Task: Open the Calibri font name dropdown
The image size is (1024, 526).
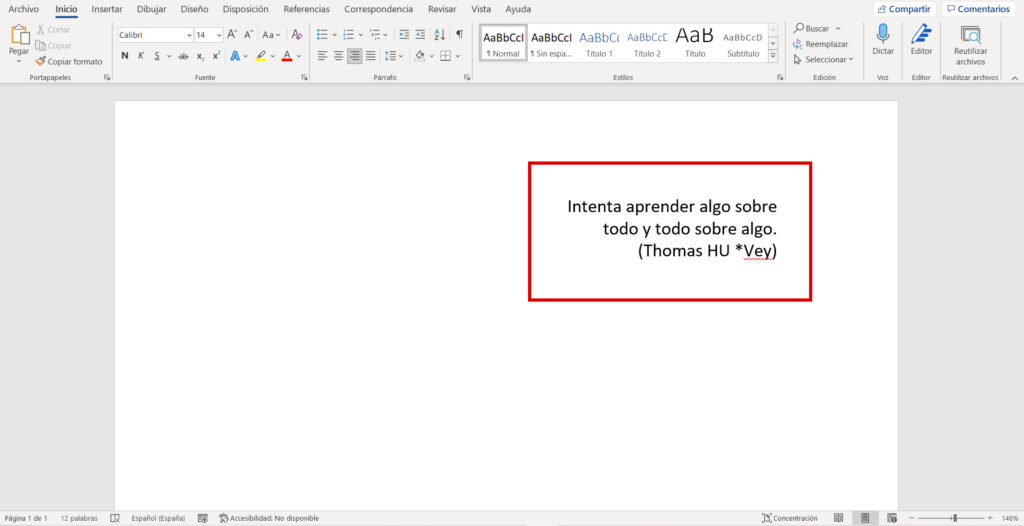Action: coord(189,35)
